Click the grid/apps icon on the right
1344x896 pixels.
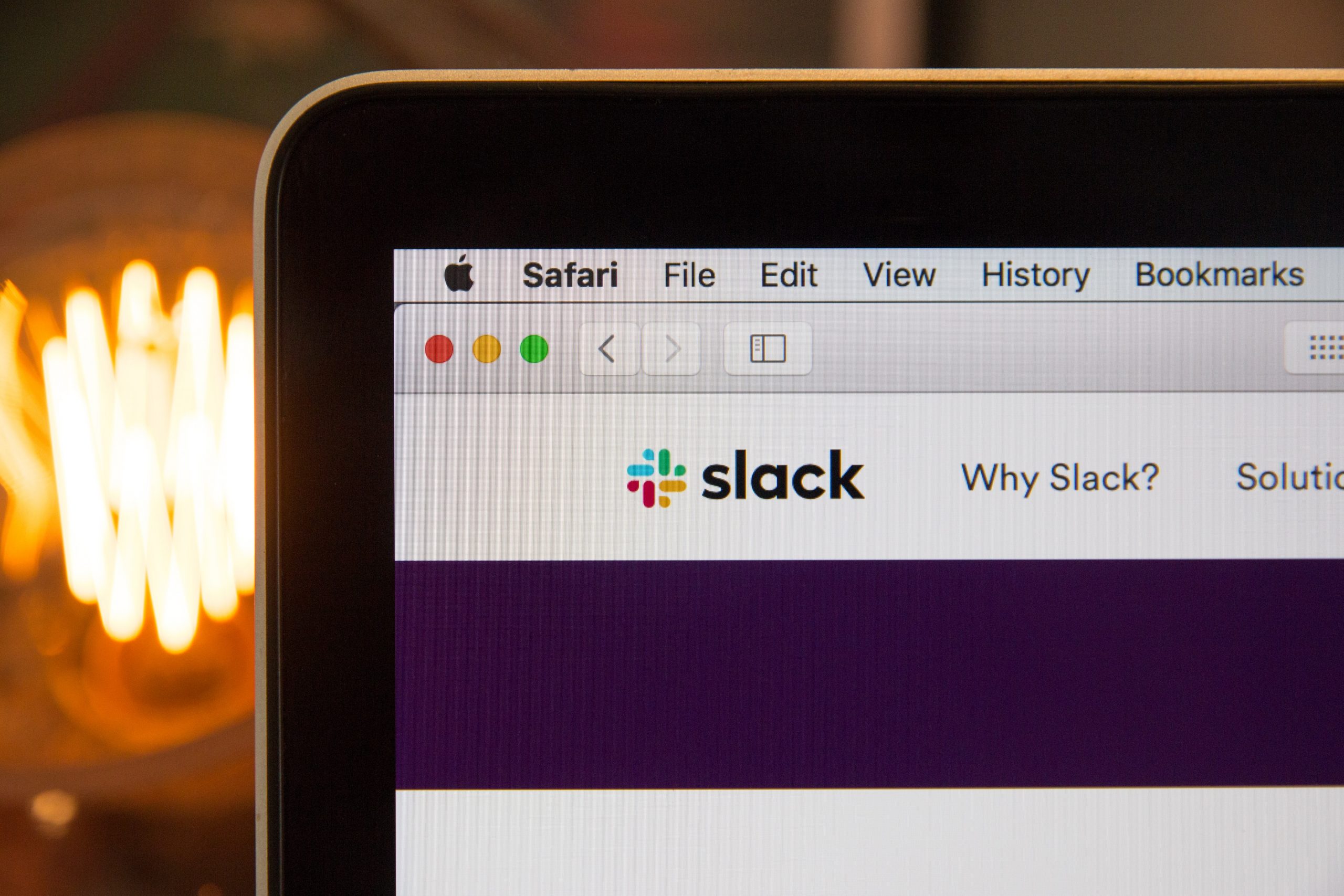tap(1320, 350)
